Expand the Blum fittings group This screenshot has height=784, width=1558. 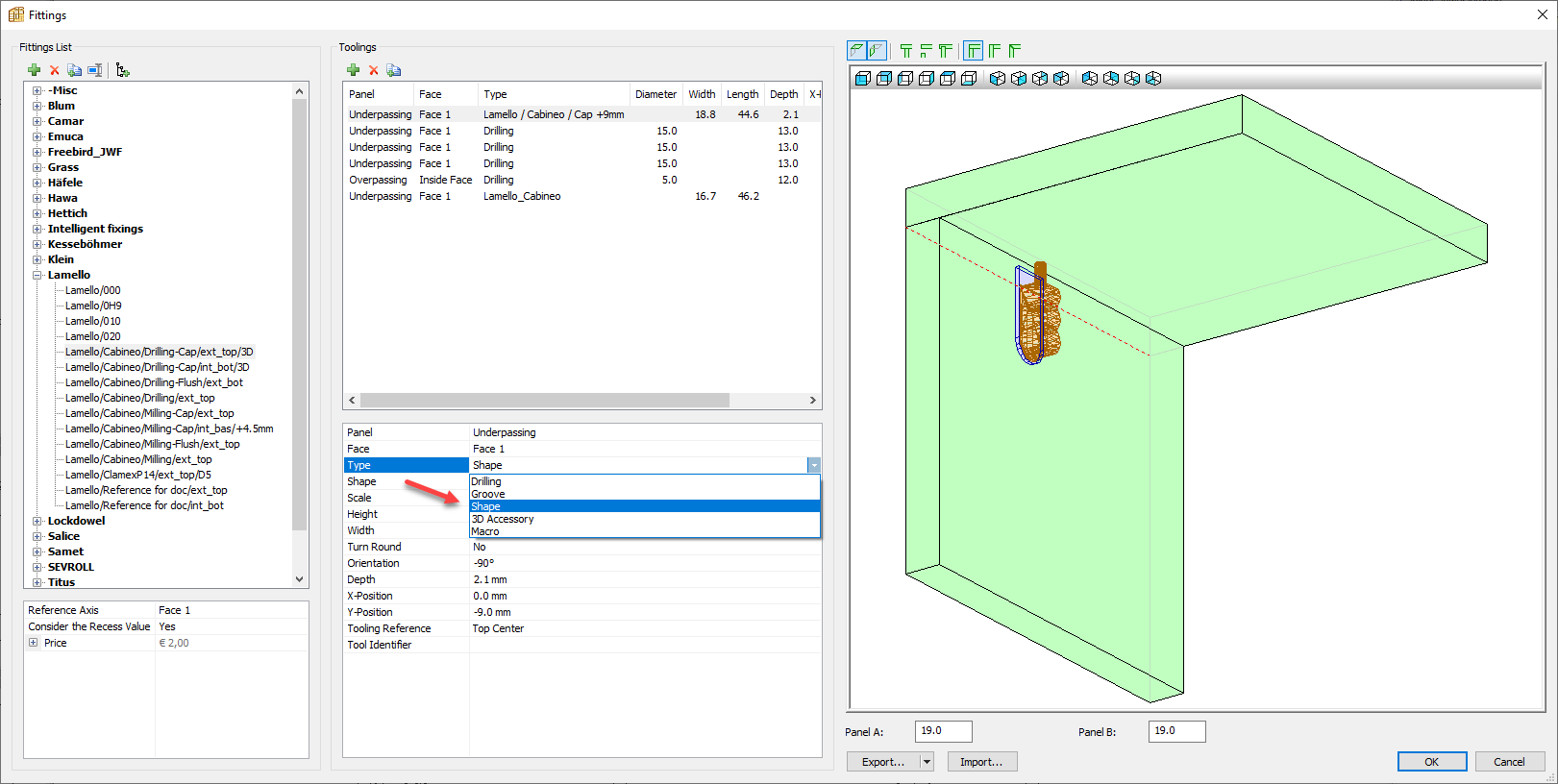click(37, 106)
